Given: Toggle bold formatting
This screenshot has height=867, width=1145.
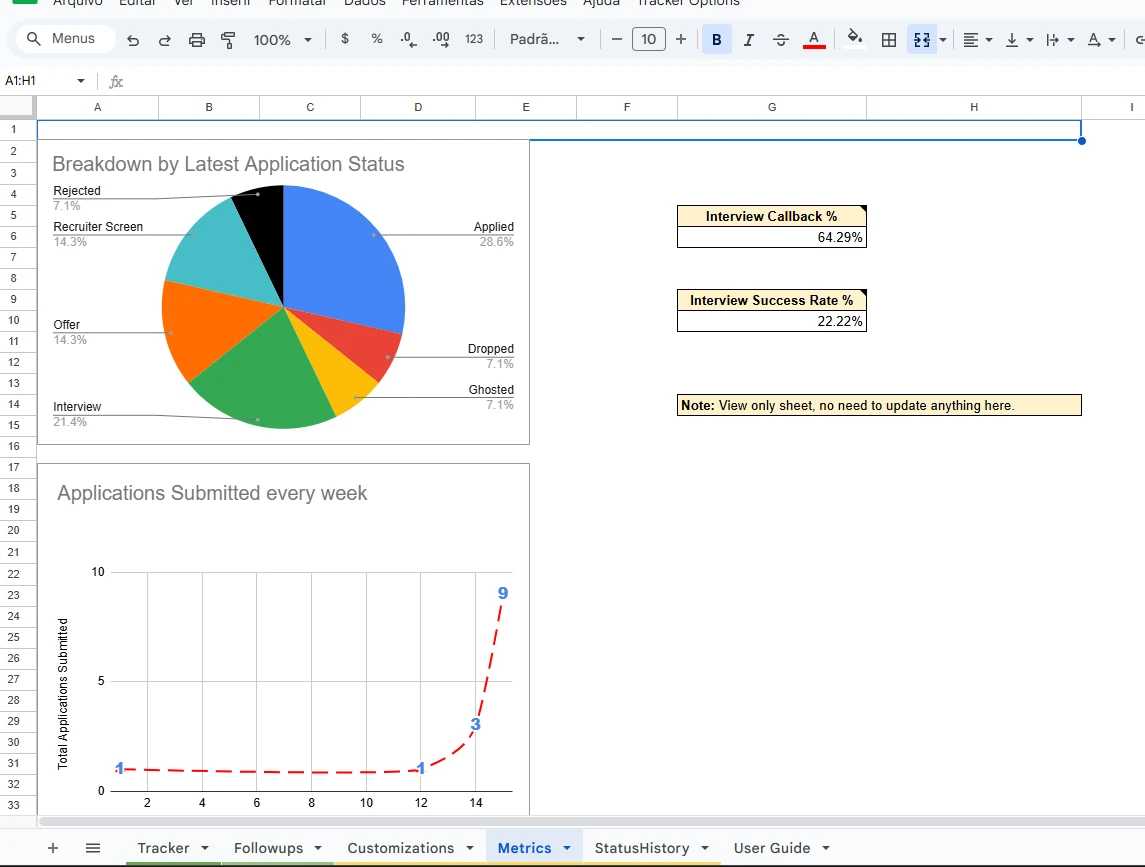Looking at the screenshot, I should (716, 40).
